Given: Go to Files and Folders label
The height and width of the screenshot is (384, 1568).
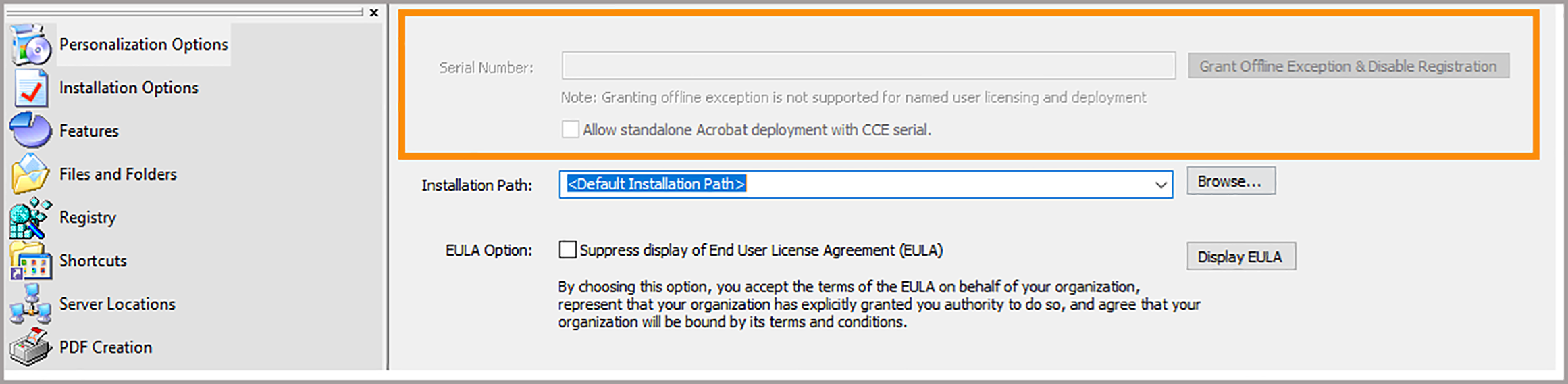Looking at the screenshot, I should 117,174.
